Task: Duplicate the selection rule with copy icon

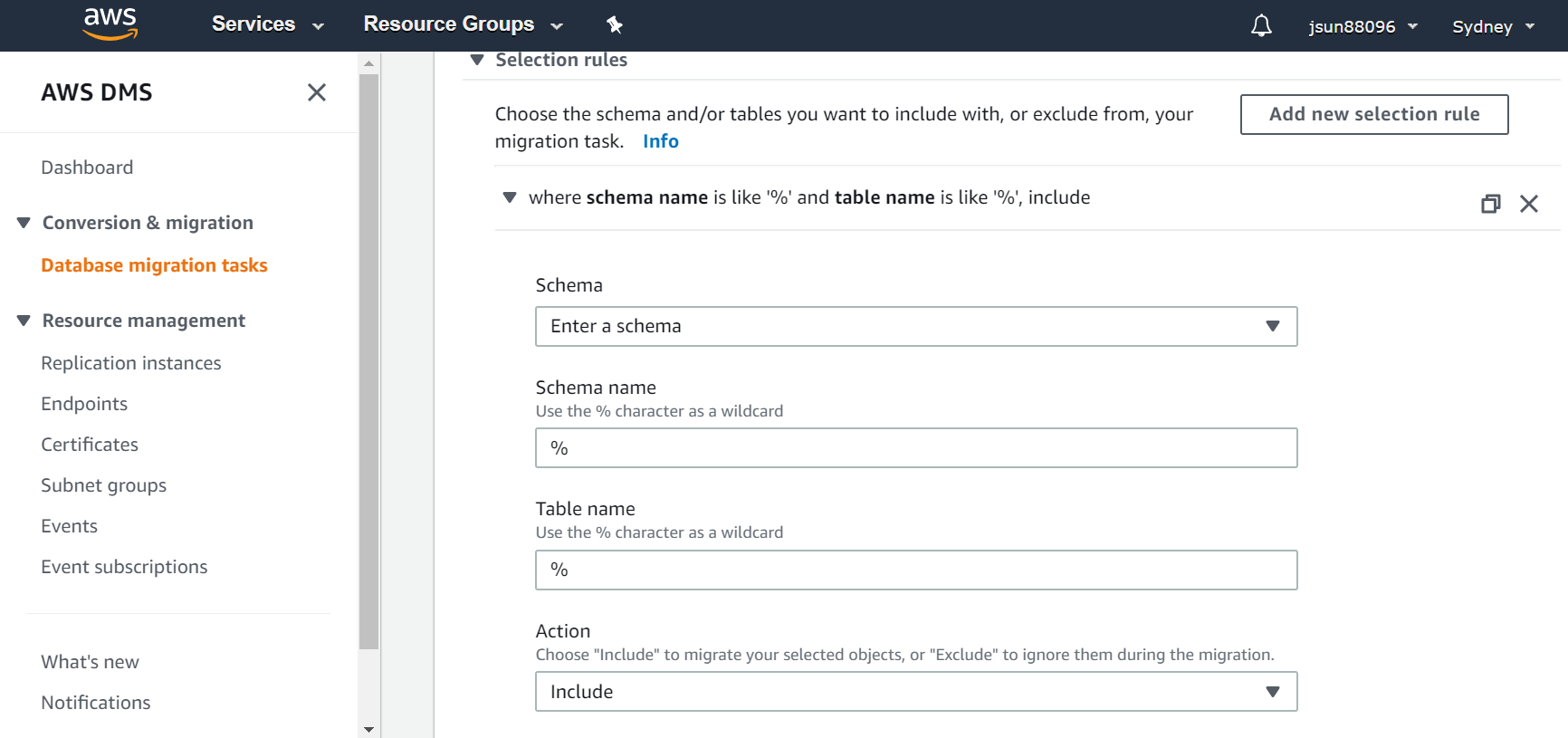Action: (x=1490, y=204)
